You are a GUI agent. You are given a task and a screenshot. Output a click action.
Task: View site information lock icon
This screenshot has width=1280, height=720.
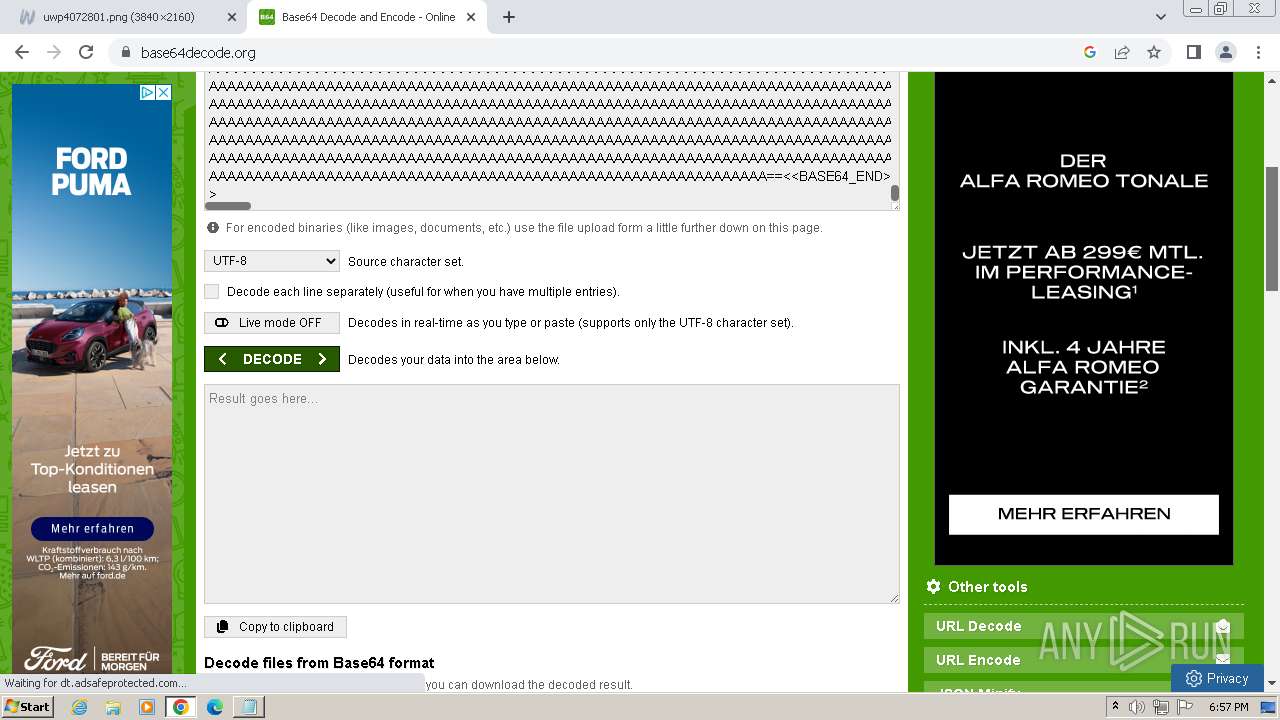click(125, 52)
